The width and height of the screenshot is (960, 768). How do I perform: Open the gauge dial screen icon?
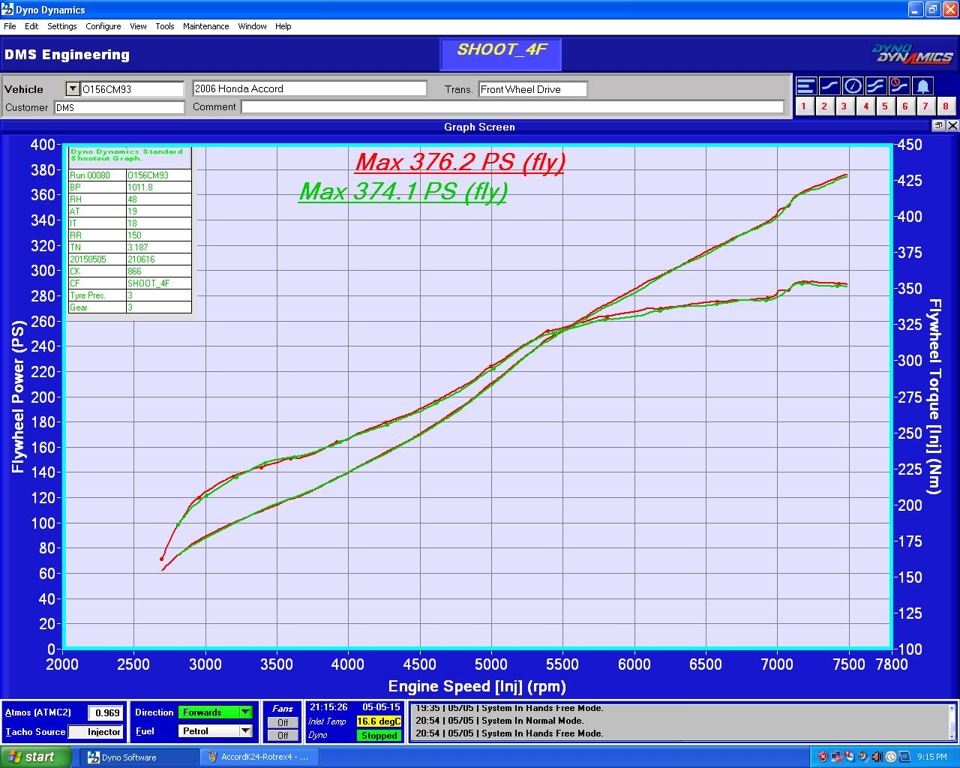(853, 86)
